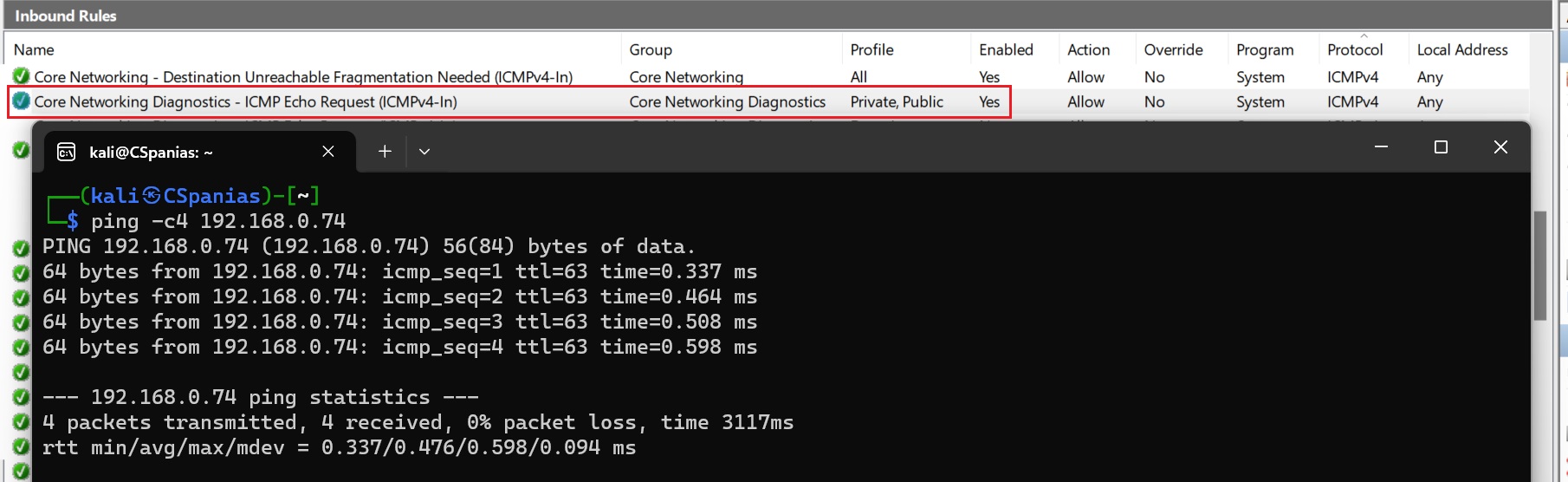Screen dimensions: 1568x482
Task: Sort rules by Group column header
Action: tap(651, 50)
